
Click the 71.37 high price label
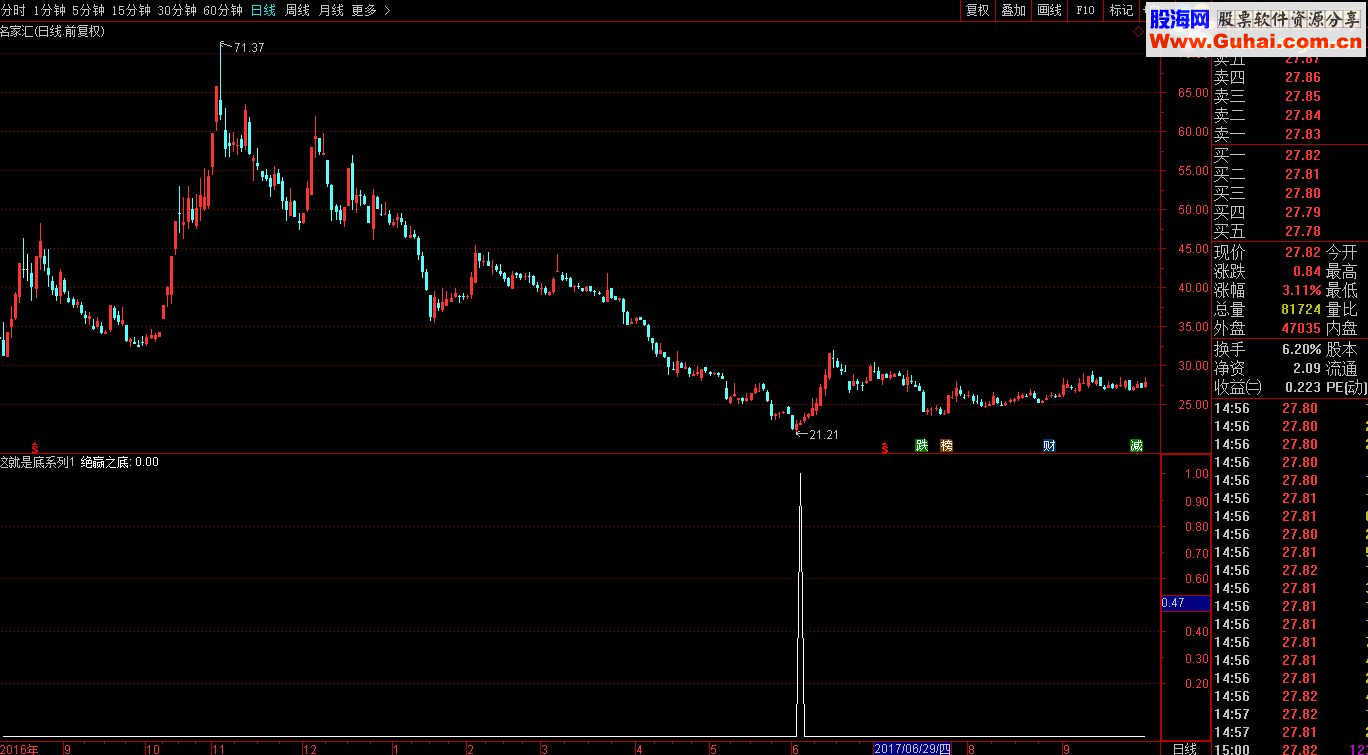click(249, 48)
